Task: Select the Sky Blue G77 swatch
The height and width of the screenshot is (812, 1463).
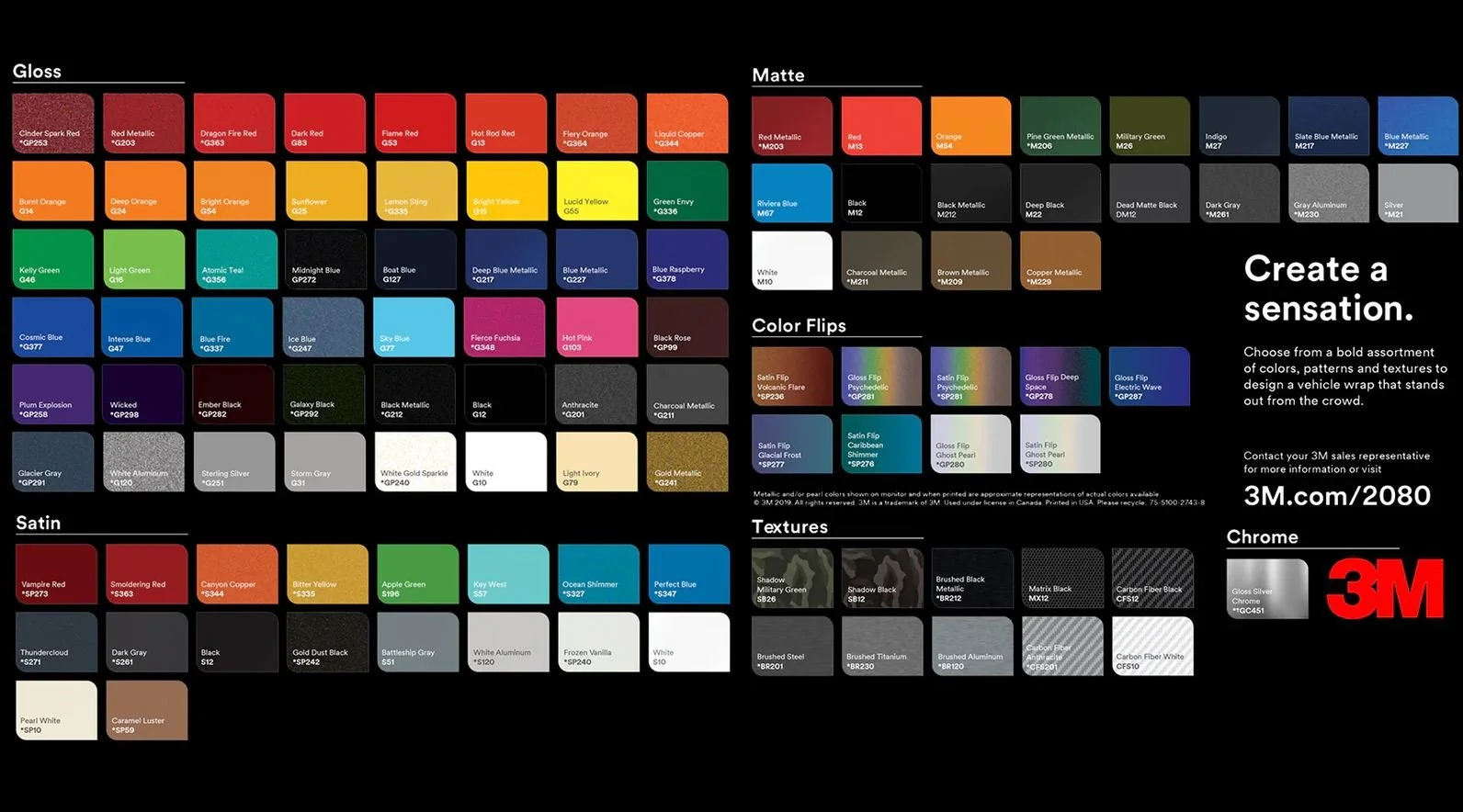Action: 415,327
